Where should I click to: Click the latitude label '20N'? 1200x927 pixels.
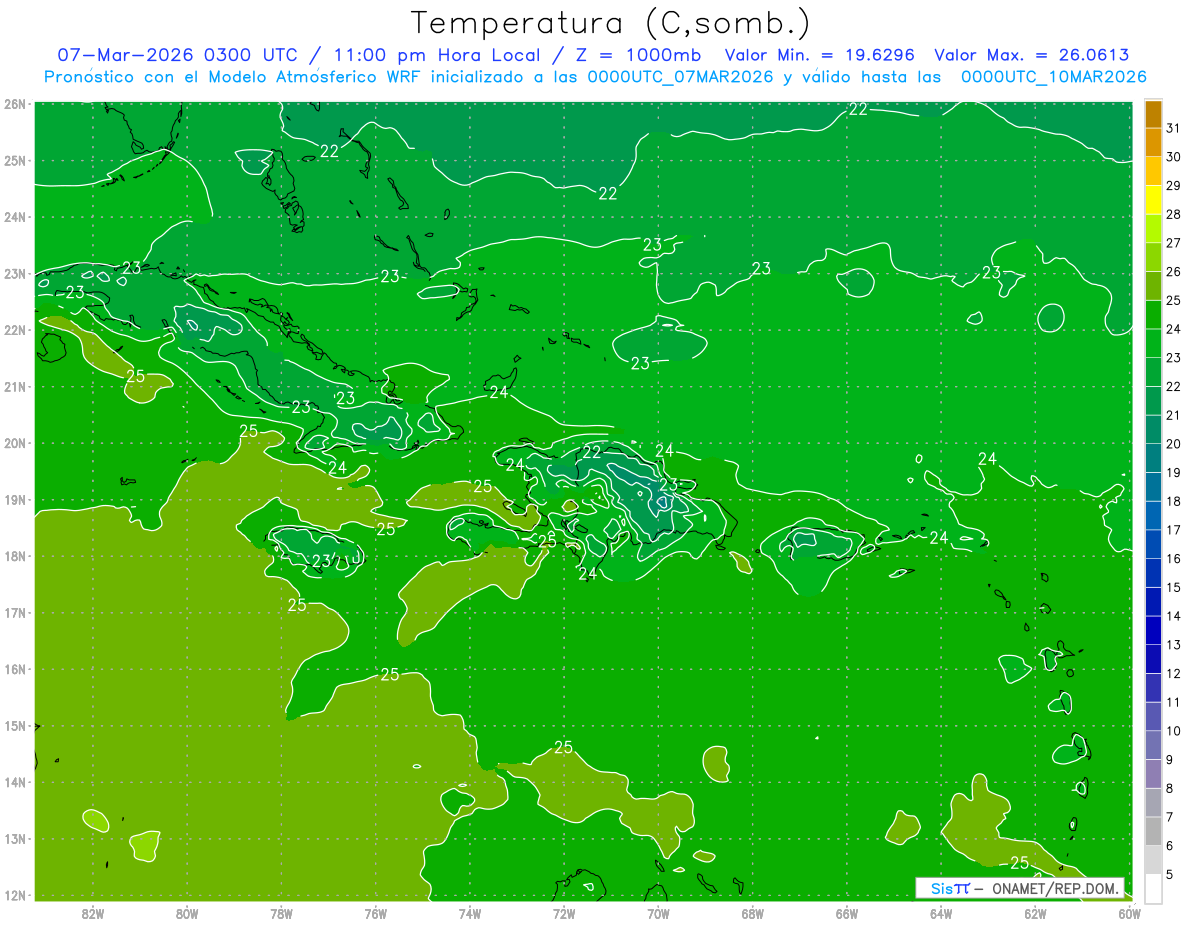click(x=15, y=443)
